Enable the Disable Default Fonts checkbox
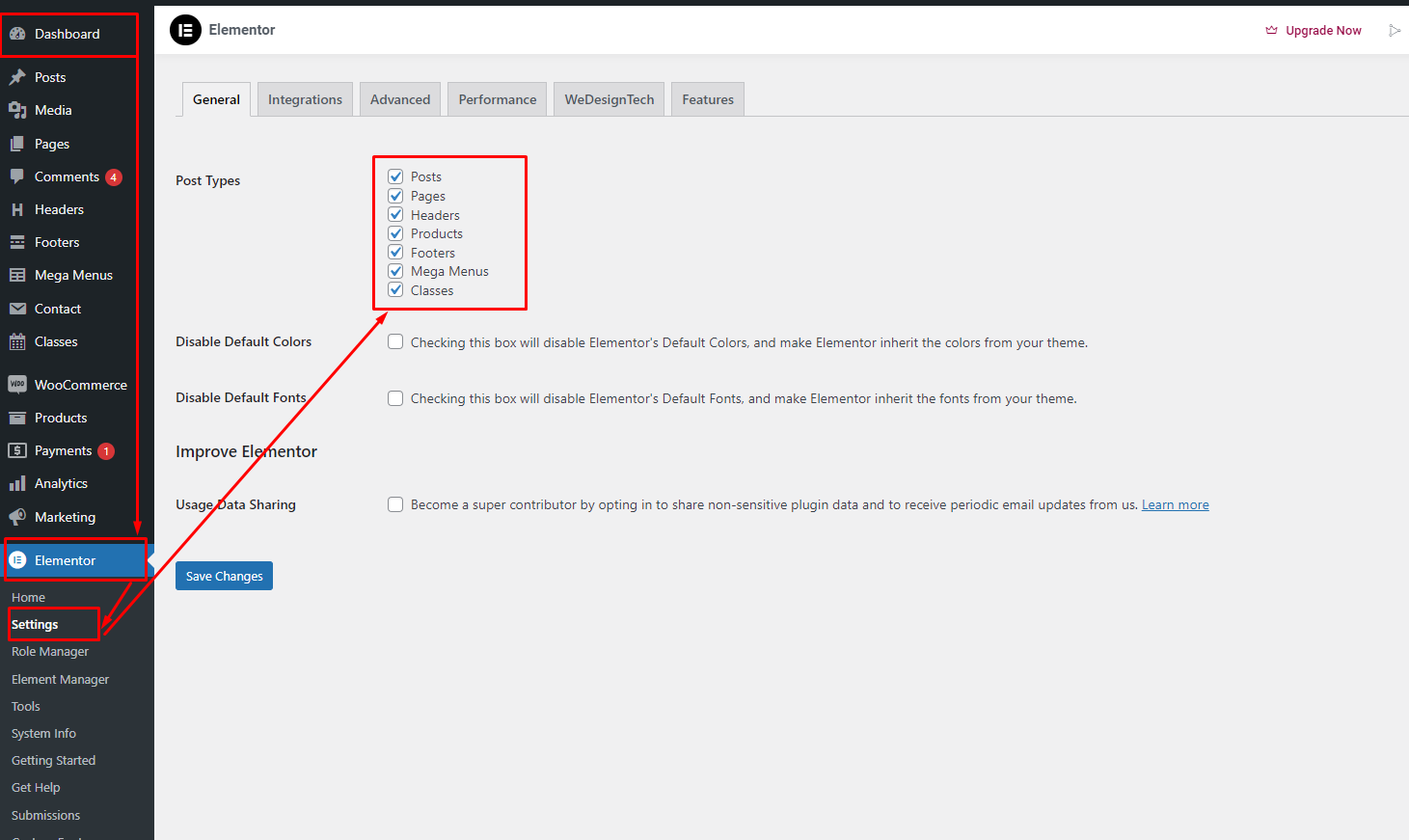The width and height of the screenshot is (1409, 840). coord(395,398)
